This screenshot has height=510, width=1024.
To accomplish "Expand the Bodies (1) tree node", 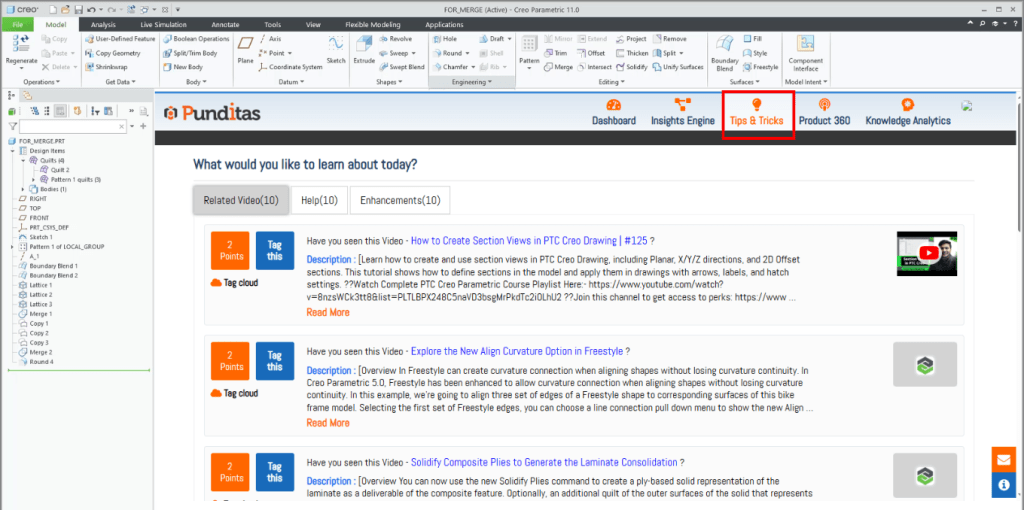I will click(x=23, y=189).
